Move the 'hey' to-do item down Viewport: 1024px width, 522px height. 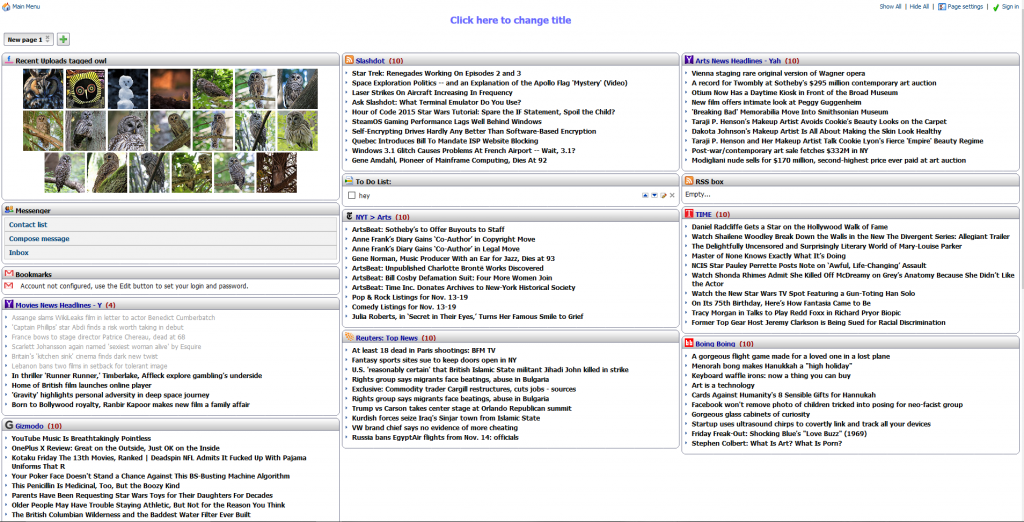tap(654, 195)
